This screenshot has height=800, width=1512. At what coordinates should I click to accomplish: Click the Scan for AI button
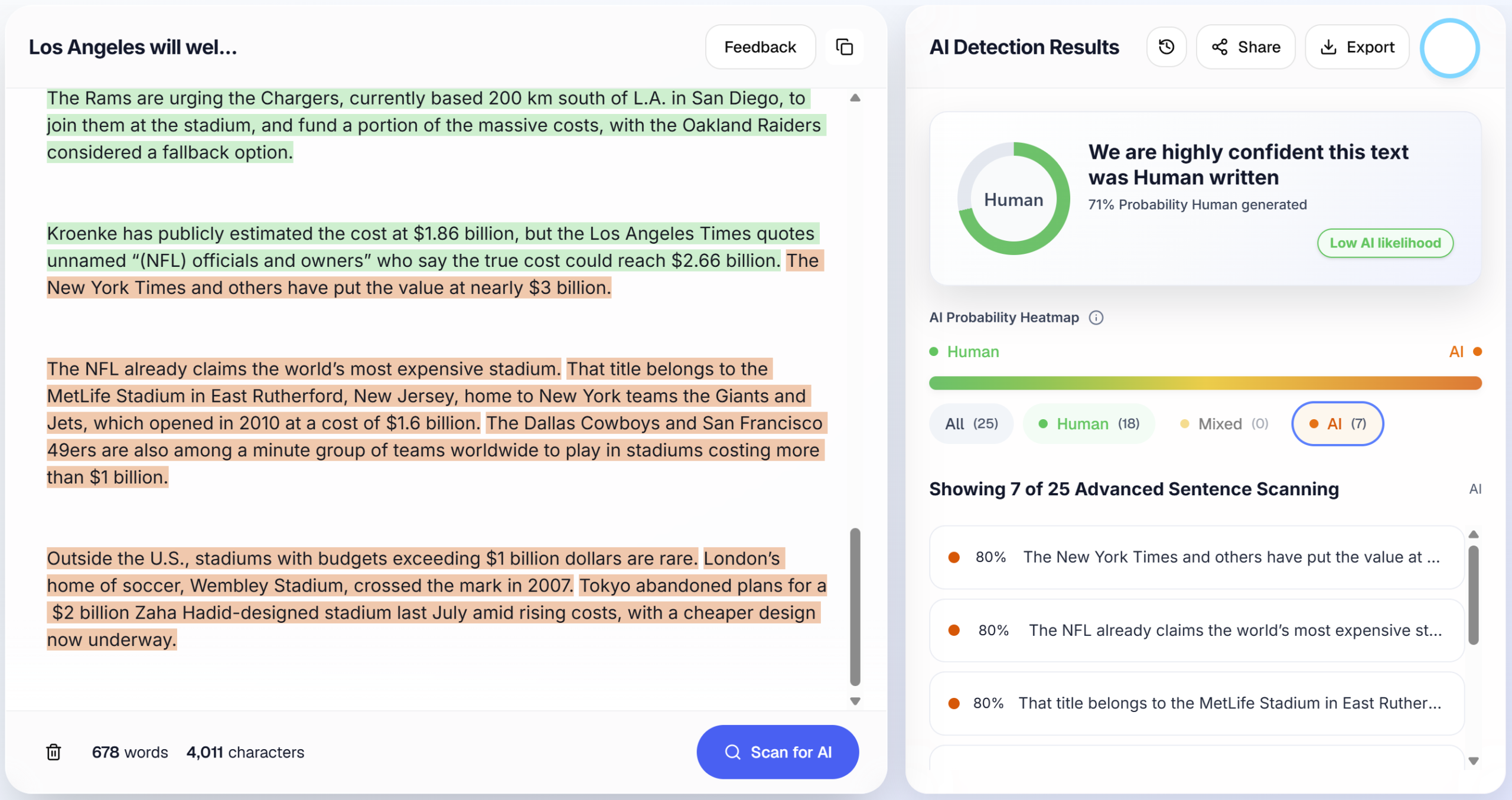pos(777,752)
